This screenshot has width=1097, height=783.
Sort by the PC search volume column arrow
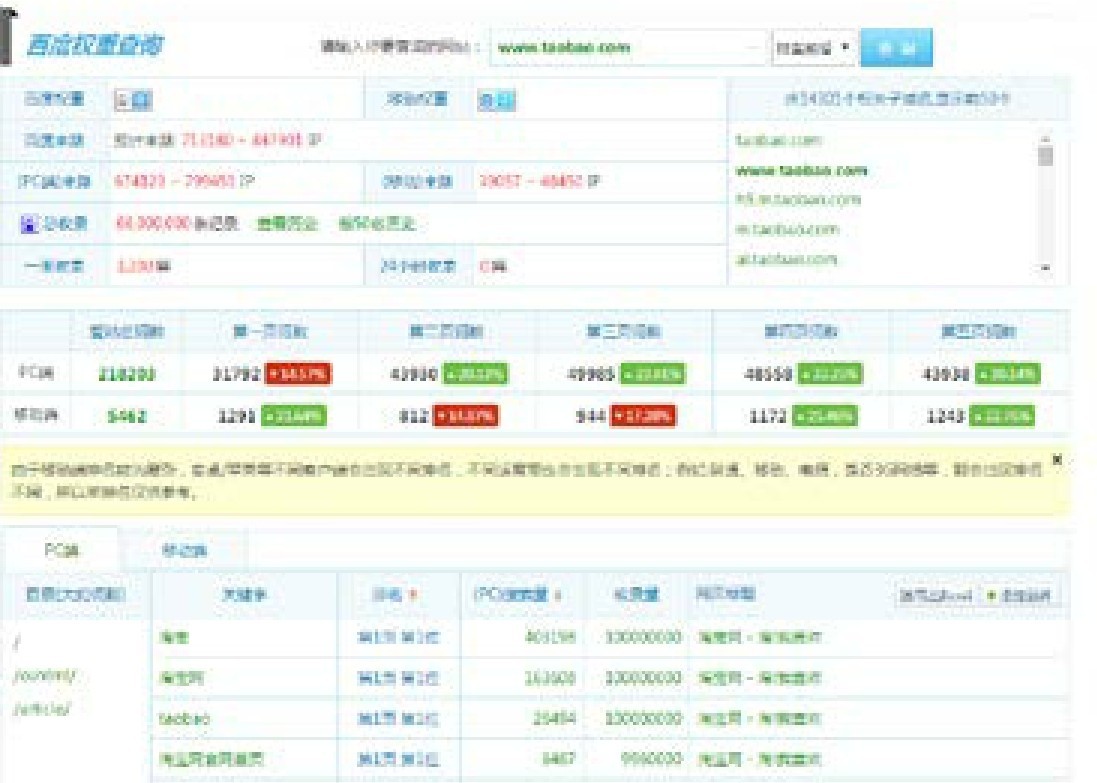coord(558,595)
